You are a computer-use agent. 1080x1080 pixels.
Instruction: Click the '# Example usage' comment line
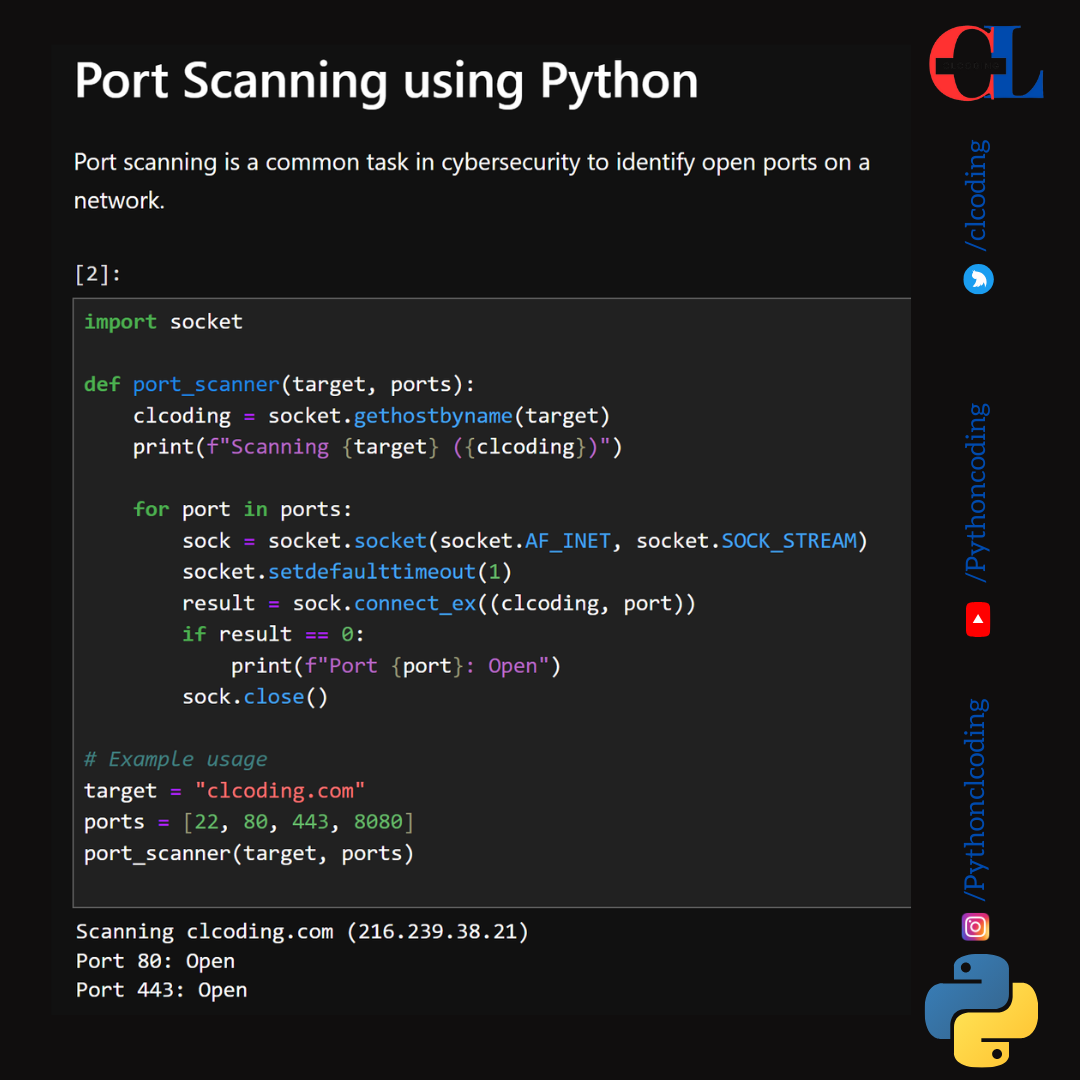click(176, 759)
